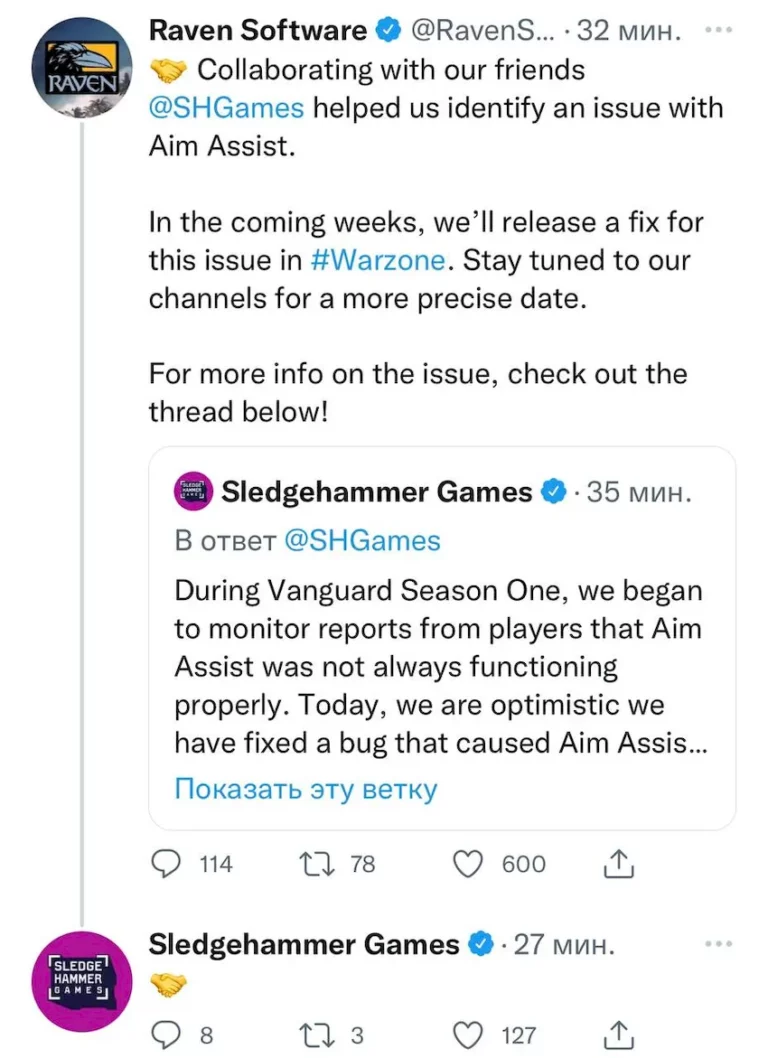This screenshot has width=768, height=1058.
Task: Click 'Показать эту ветку' link
Action: (306, 789)
